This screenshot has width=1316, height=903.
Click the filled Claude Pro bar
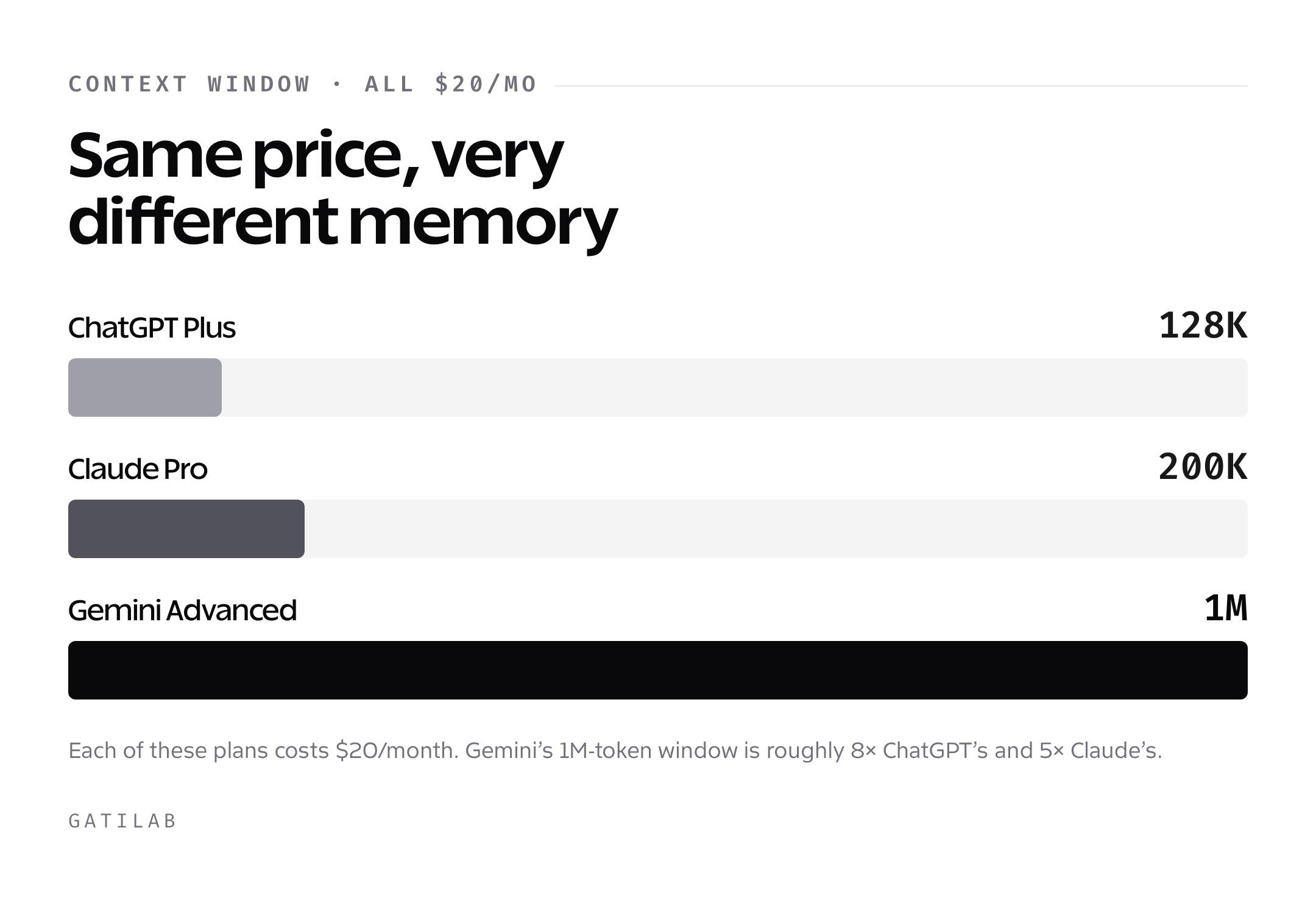pos(186,529)
